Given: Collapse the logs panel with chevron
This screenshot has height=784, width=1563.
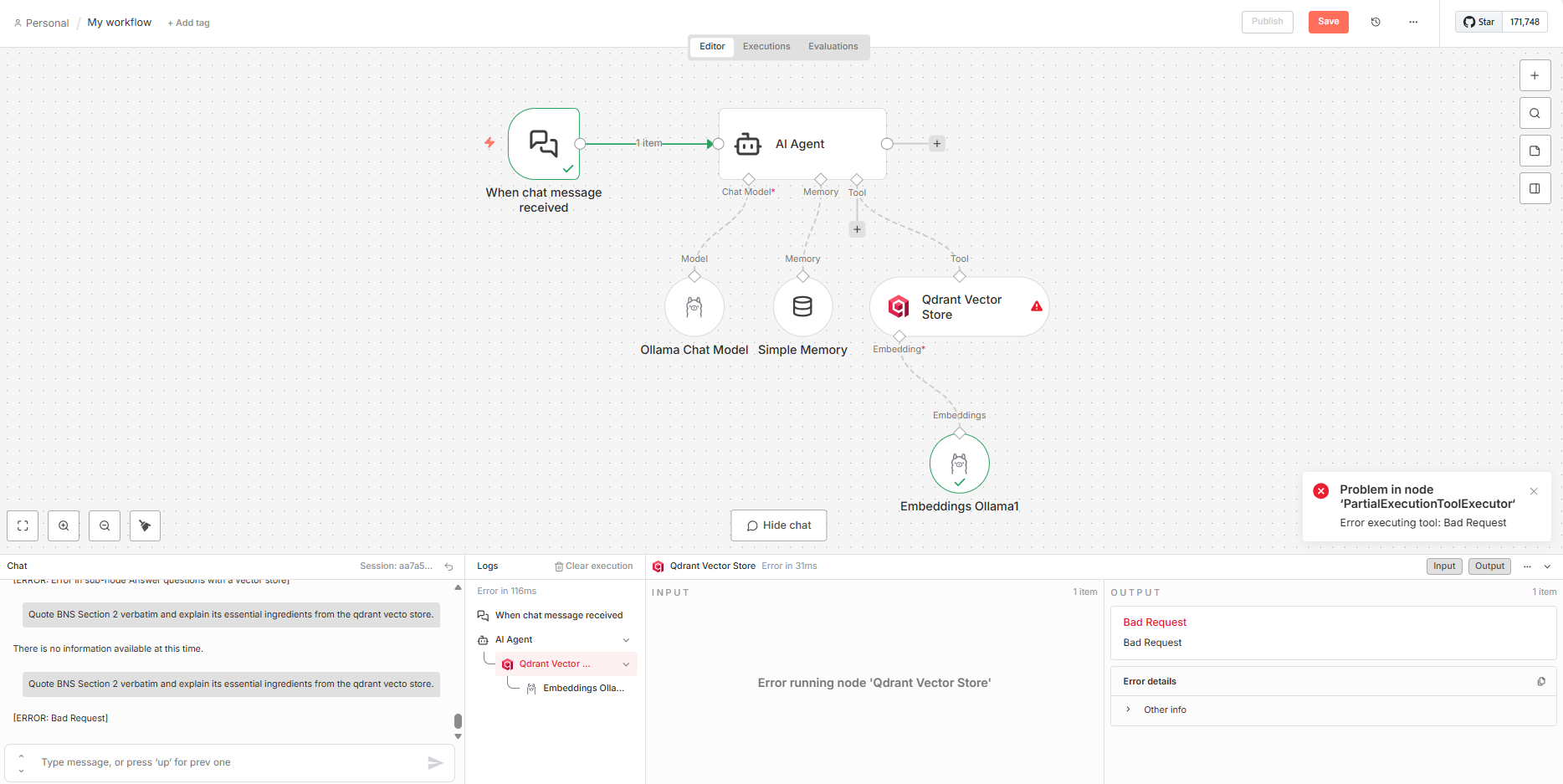Looking at the screenshot, I should (x=1547, y=566).
